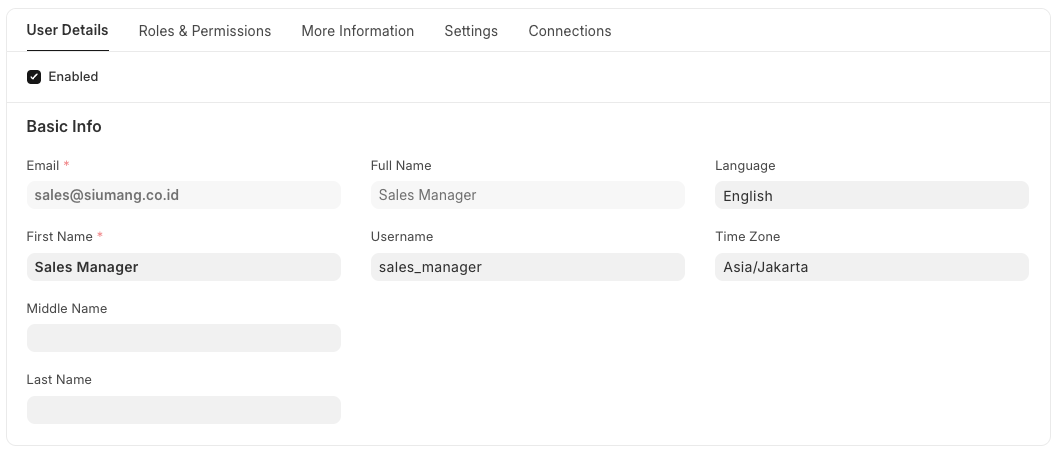Image resolution: width=1061 pixels, height=456 pixels.
Task: Click the Time Zone label
Action: click(748, 237)
